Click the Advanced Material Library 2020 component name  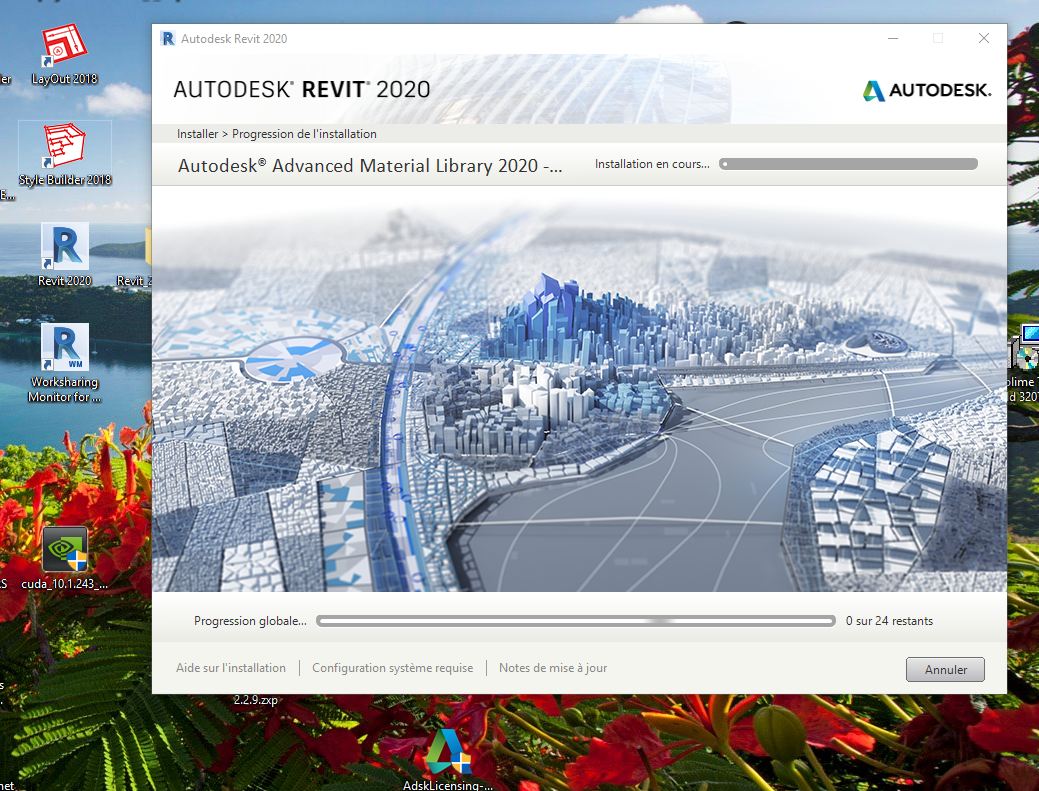tap(370, 166)
